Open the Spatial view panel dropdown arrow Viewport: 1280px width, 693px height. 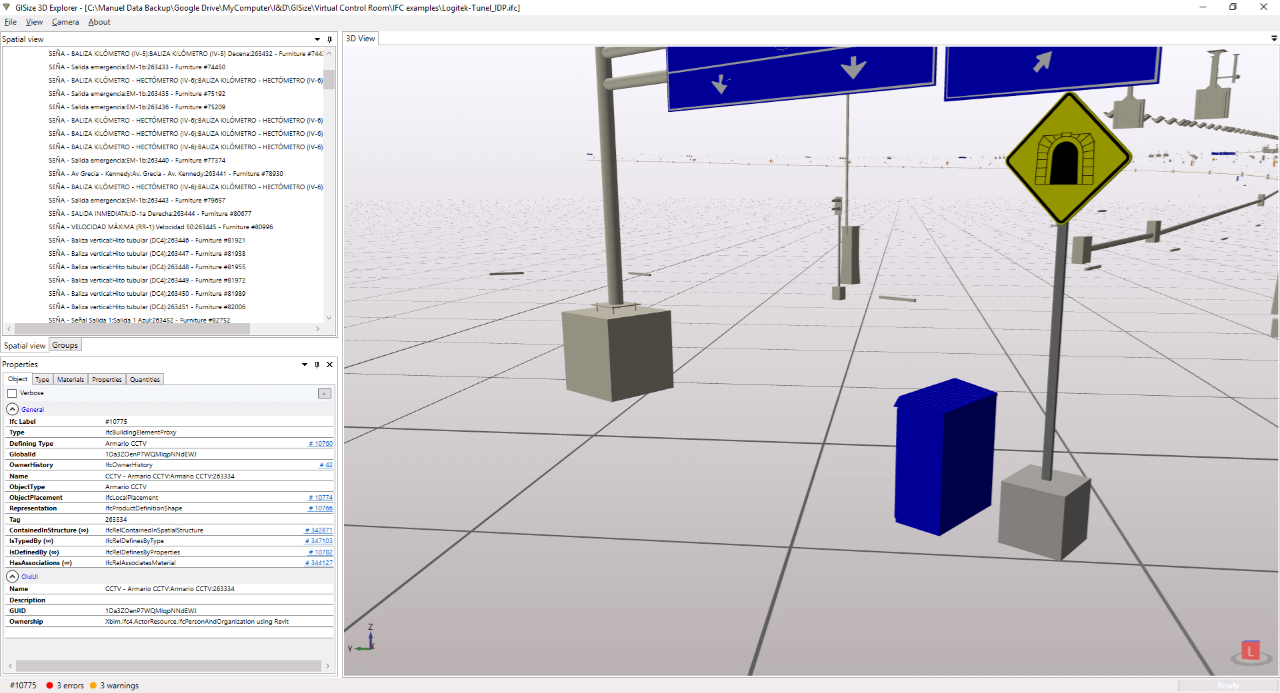317,39
